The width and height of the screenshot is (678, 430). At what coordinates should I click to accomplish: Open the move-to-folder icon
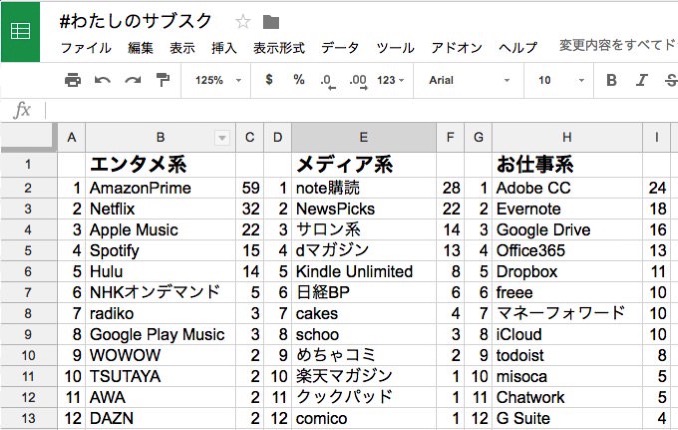pos(271,22)
